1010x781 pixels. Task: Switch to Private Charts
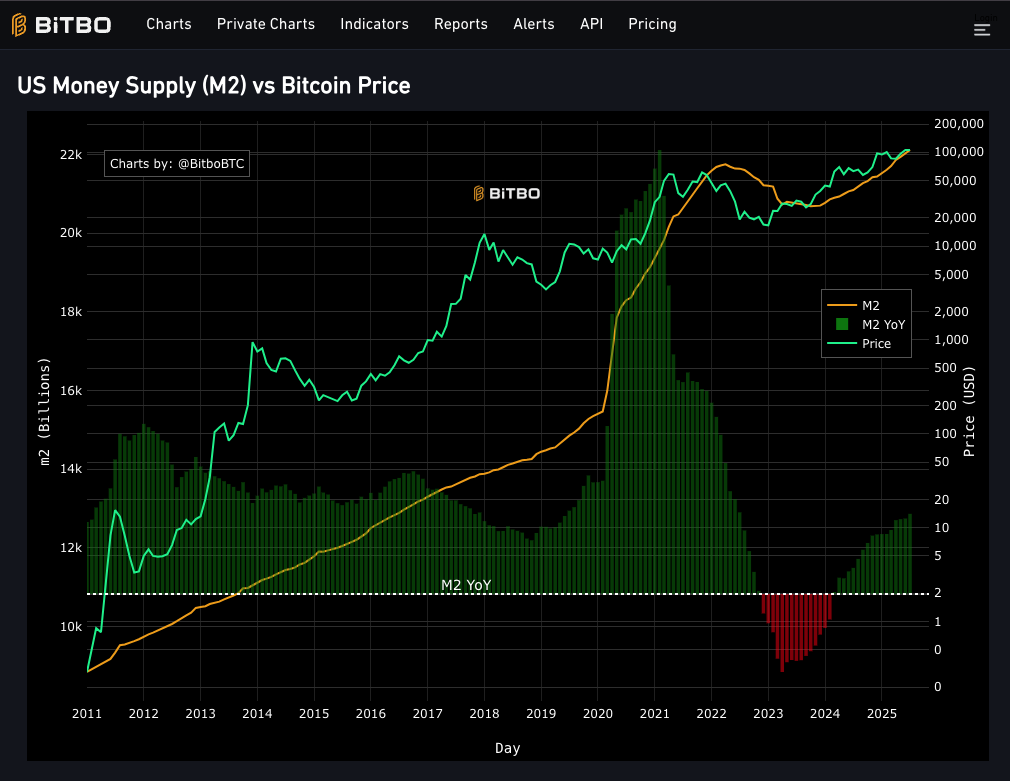(265, 24)
